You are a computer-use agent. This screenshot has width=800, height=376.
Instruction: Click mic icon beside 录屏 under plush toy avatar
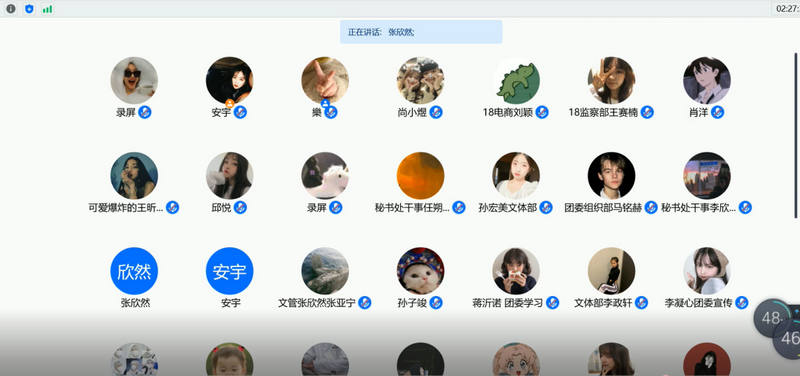[336, 208]
